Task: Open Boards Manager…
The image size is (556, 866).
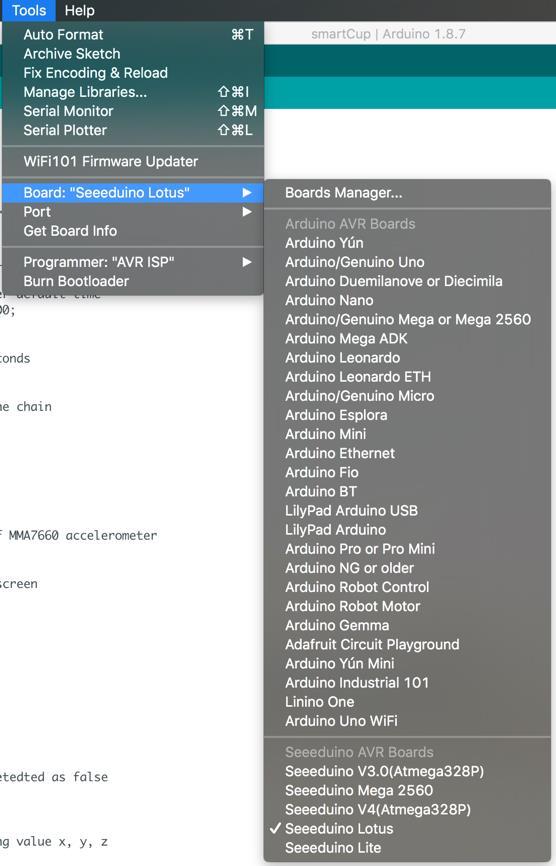Action: [407, 193]
